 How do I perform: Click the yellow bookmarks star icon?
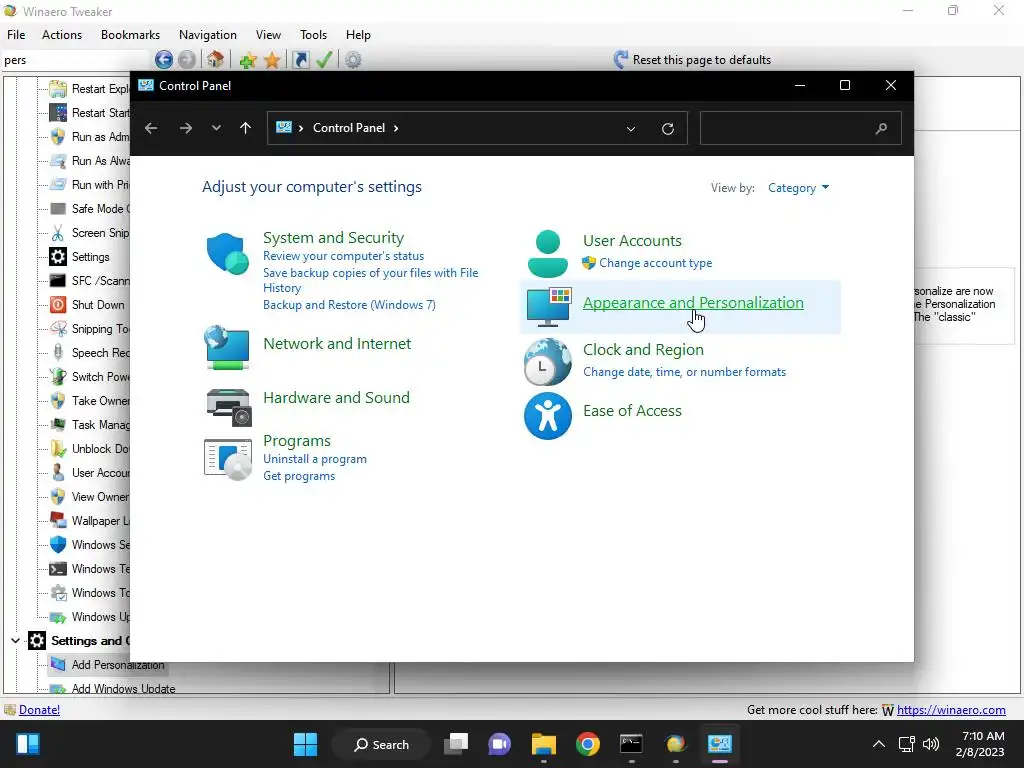272,61
